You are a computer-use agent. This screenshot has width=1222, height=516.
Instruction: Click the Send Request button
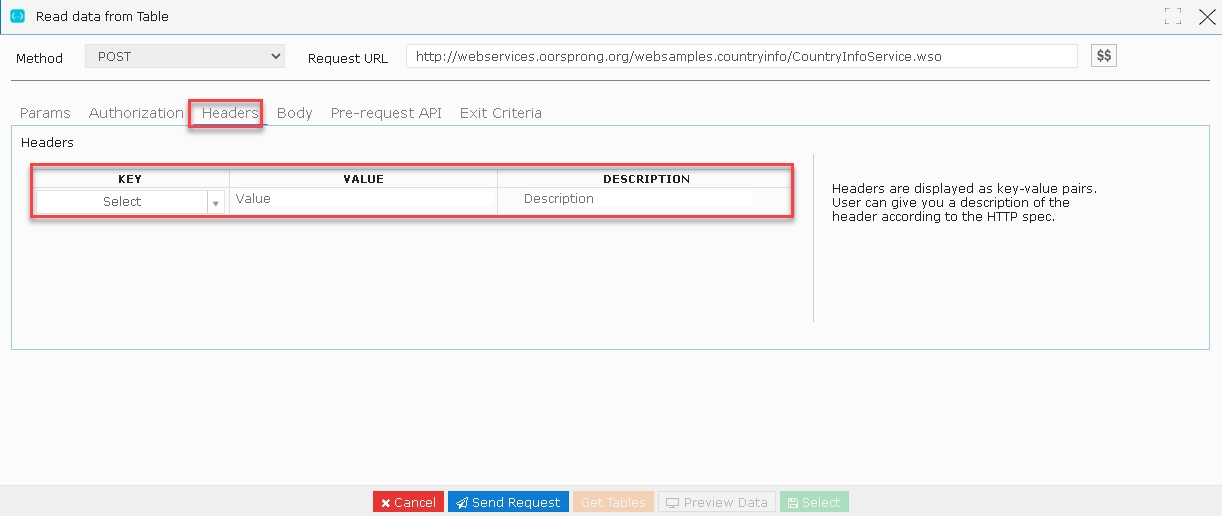[508, 502]
